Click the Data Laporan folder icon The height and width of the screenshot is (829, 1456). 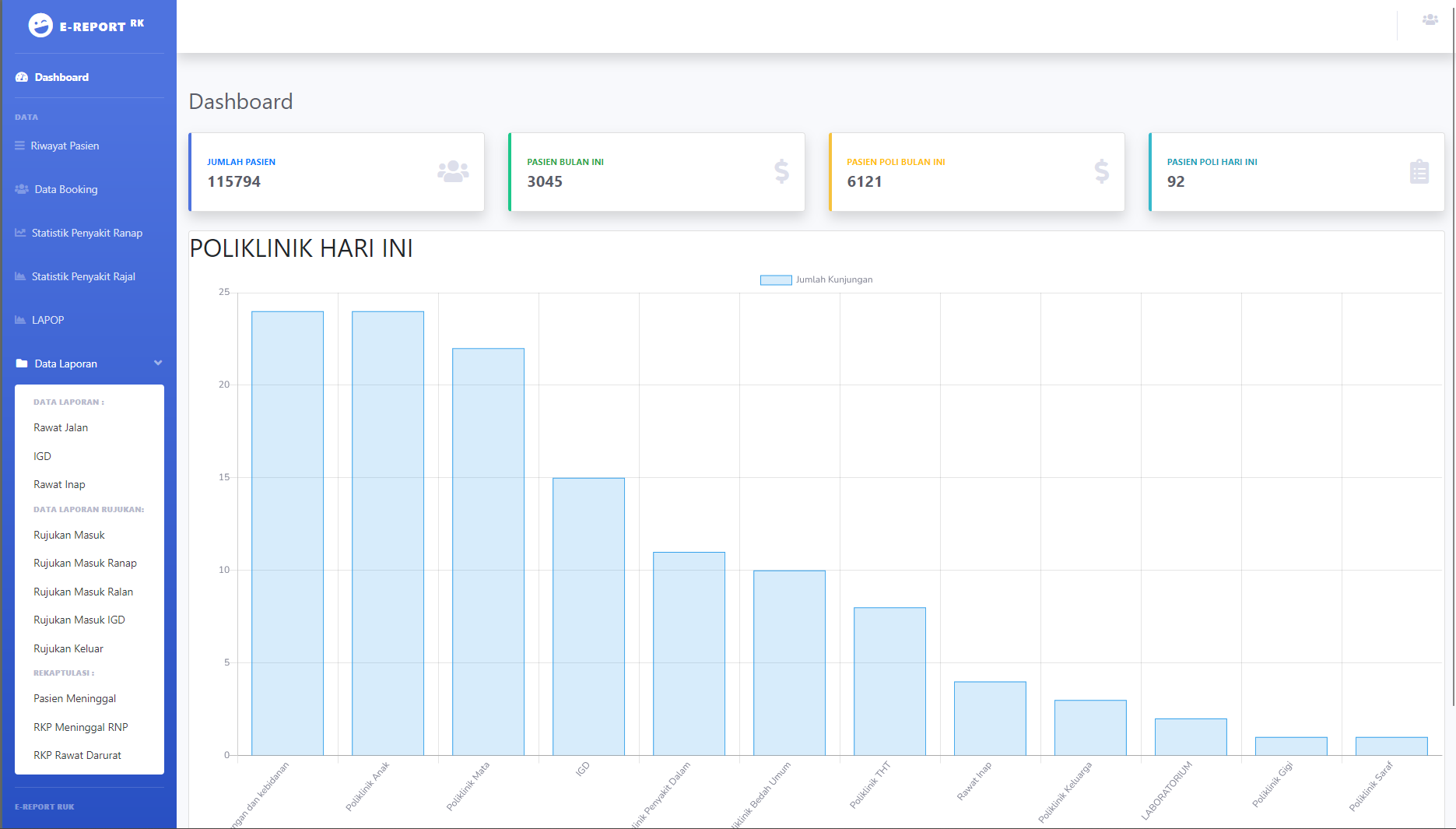point(22,364)
